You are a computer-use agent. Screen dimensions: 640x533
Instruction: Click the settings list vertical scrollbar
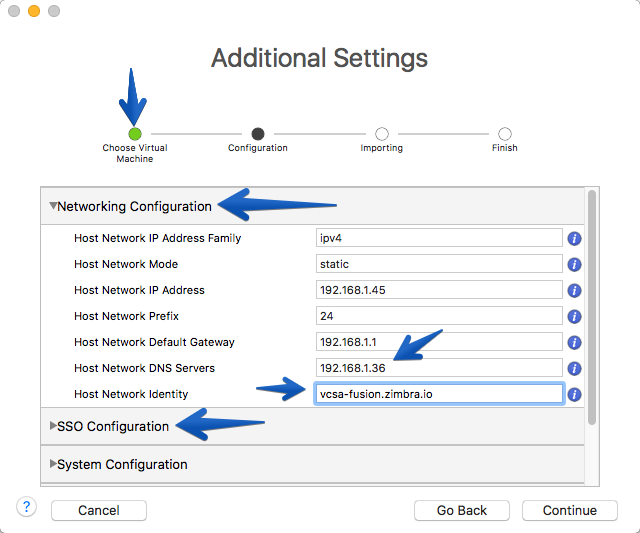point(592,308)
